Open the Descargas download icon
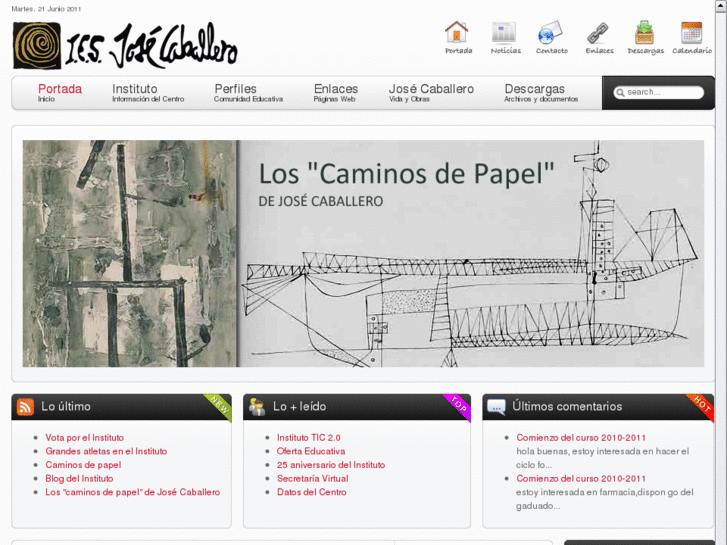Image resolution: width=727 pixels, height=545 pixels. [644, 32]
